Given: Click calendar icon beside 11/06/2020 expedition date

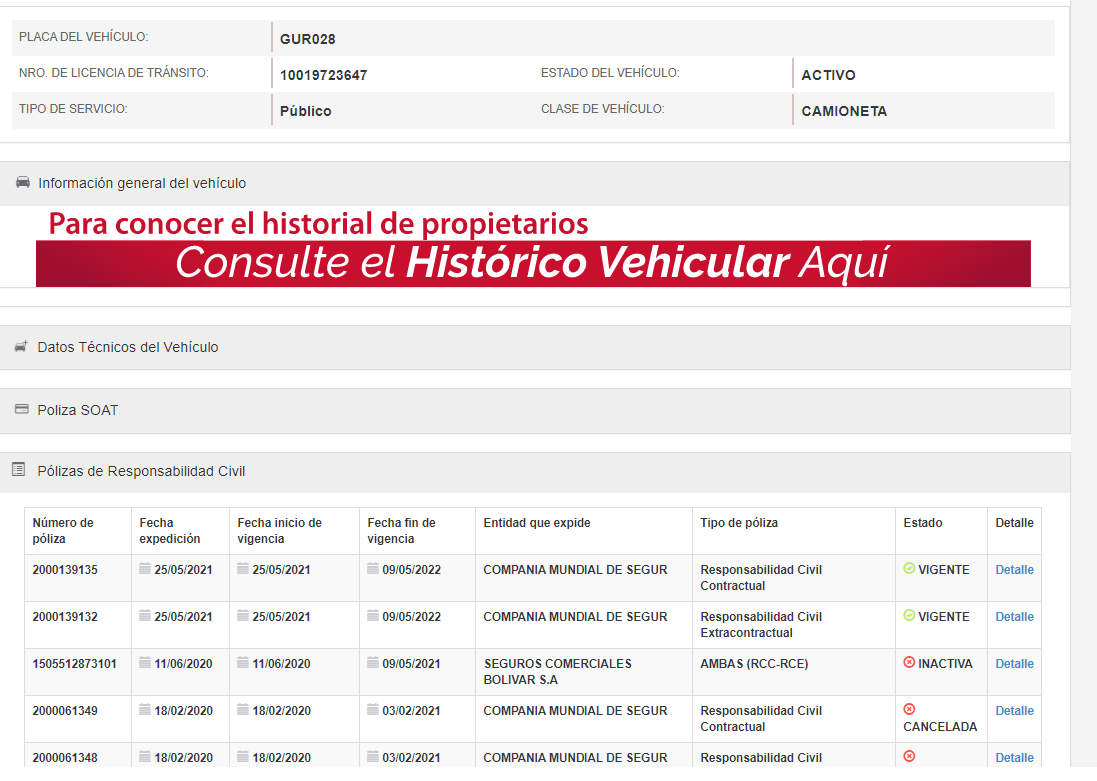Looking at the screenshot, I should click(x=145, y=663).
